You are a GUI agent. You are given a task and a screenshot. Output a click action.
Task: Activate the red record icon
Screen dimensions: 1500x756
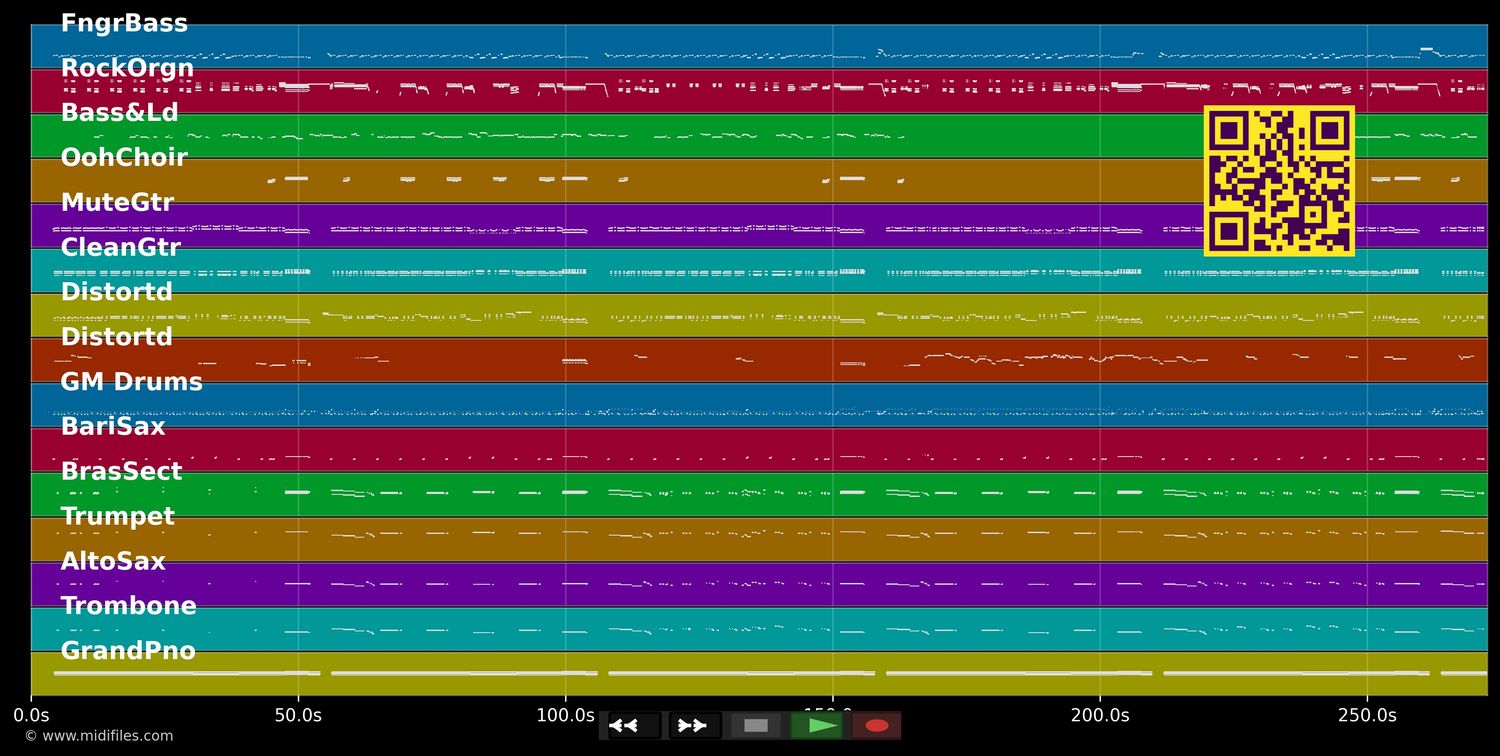click(x=877, y=725)
